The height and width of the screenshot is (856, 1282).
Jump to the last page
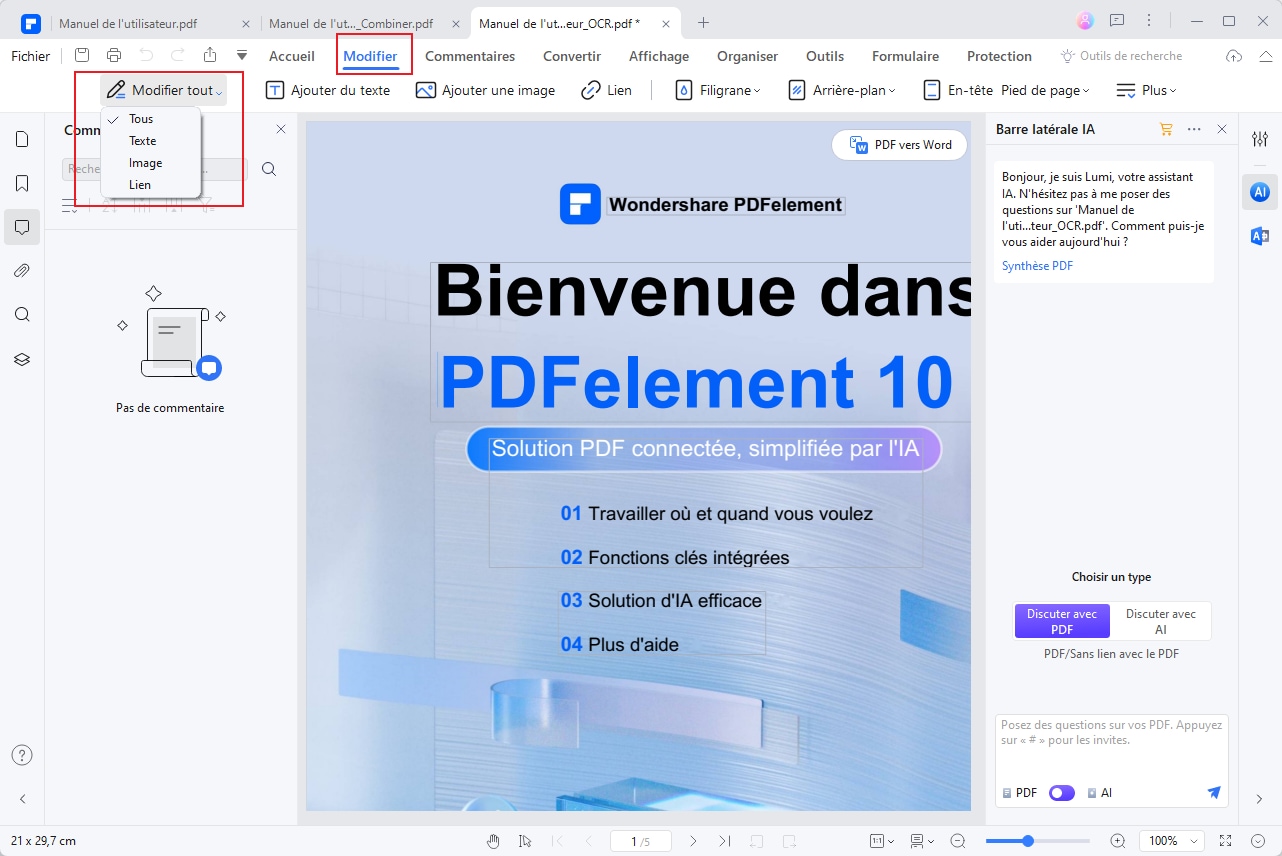[x=725, y=841]
